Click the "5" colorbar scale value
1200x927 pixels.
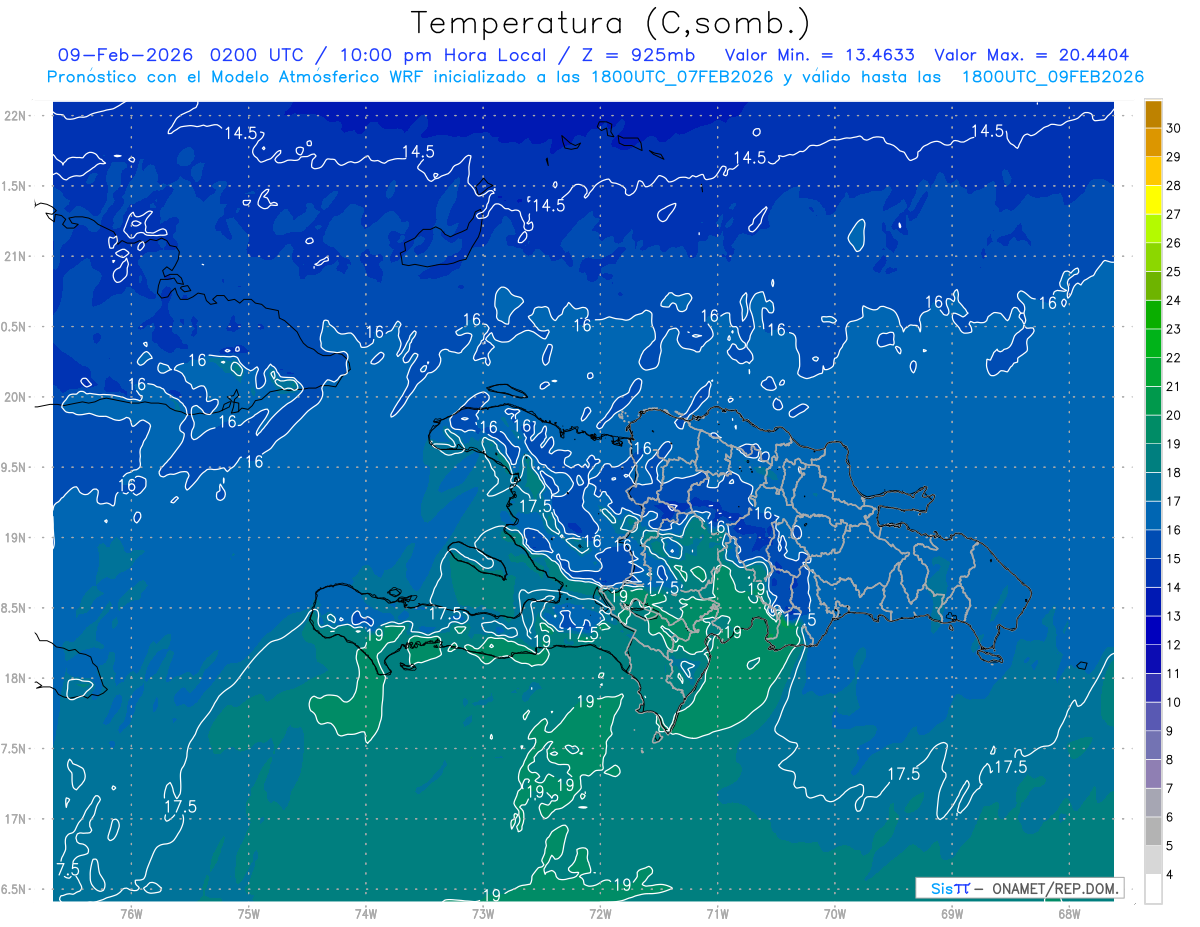(x=1170, y=846)
